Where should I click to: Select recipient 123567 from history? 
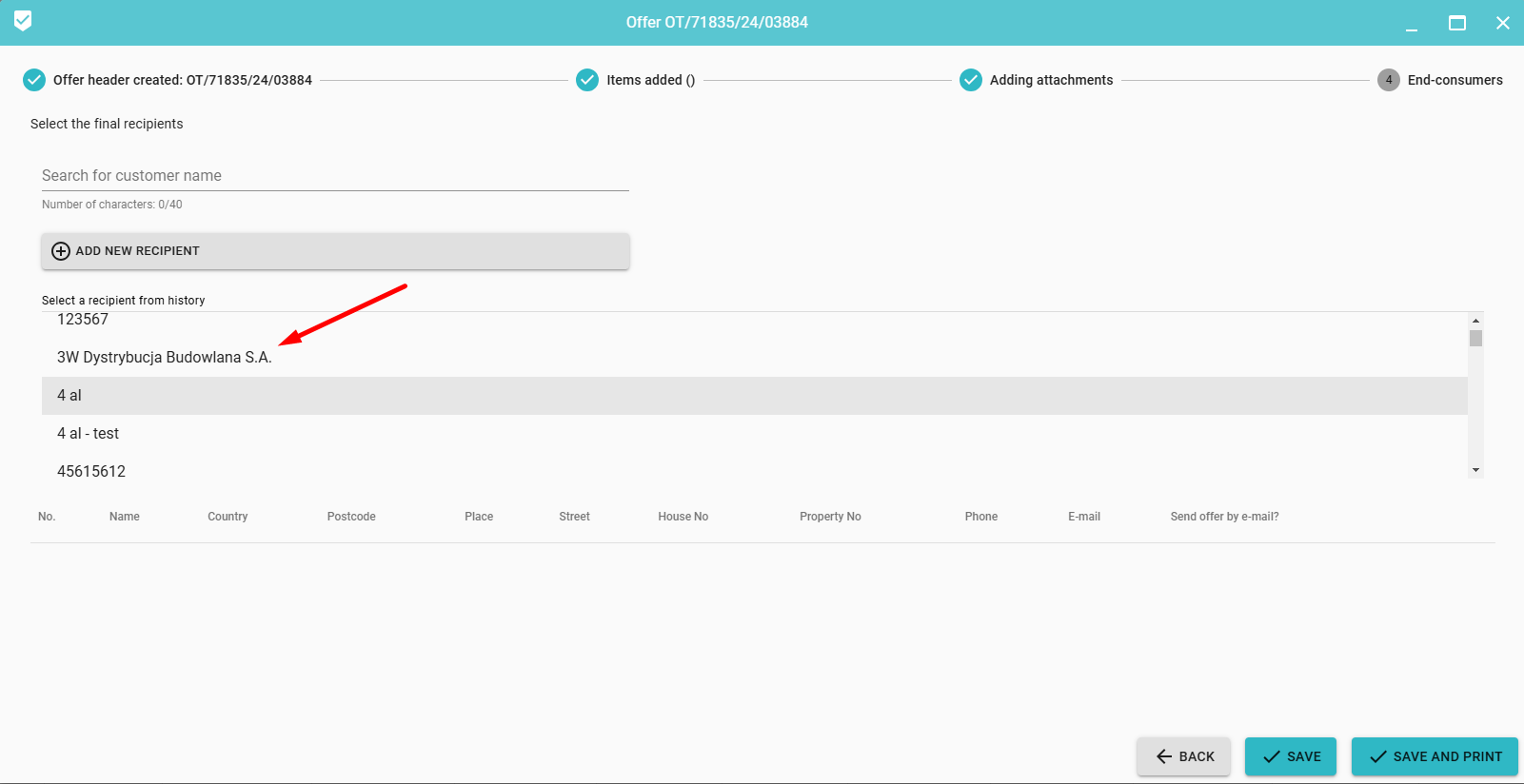(83, 321)
